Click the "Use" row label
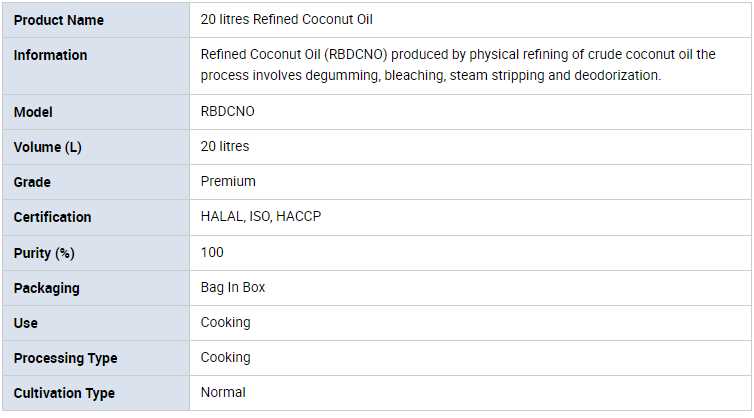 pos(25,323)
